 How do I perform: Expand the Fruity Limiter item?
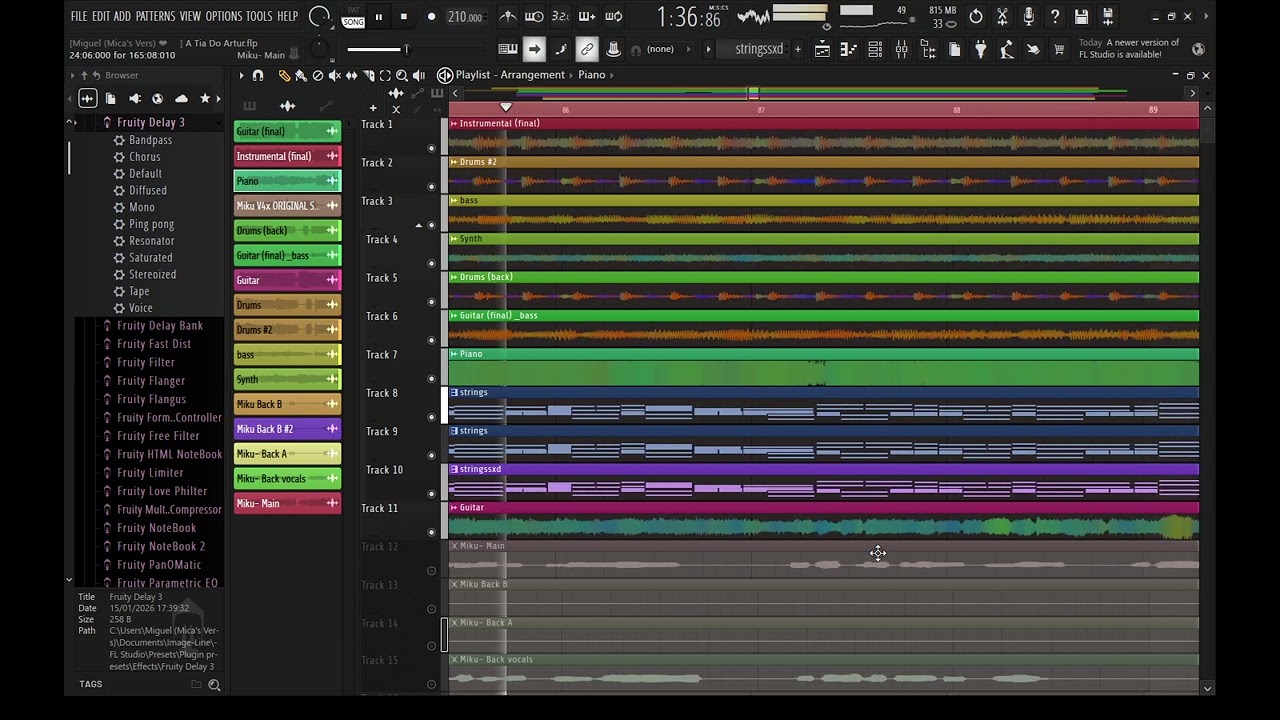click(x=149, y=473)
